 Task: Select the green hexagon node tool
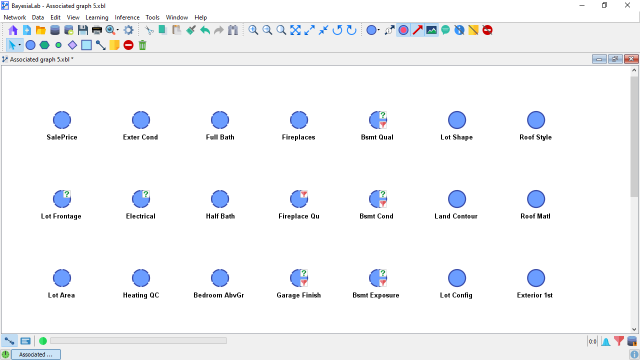(44, 45)
